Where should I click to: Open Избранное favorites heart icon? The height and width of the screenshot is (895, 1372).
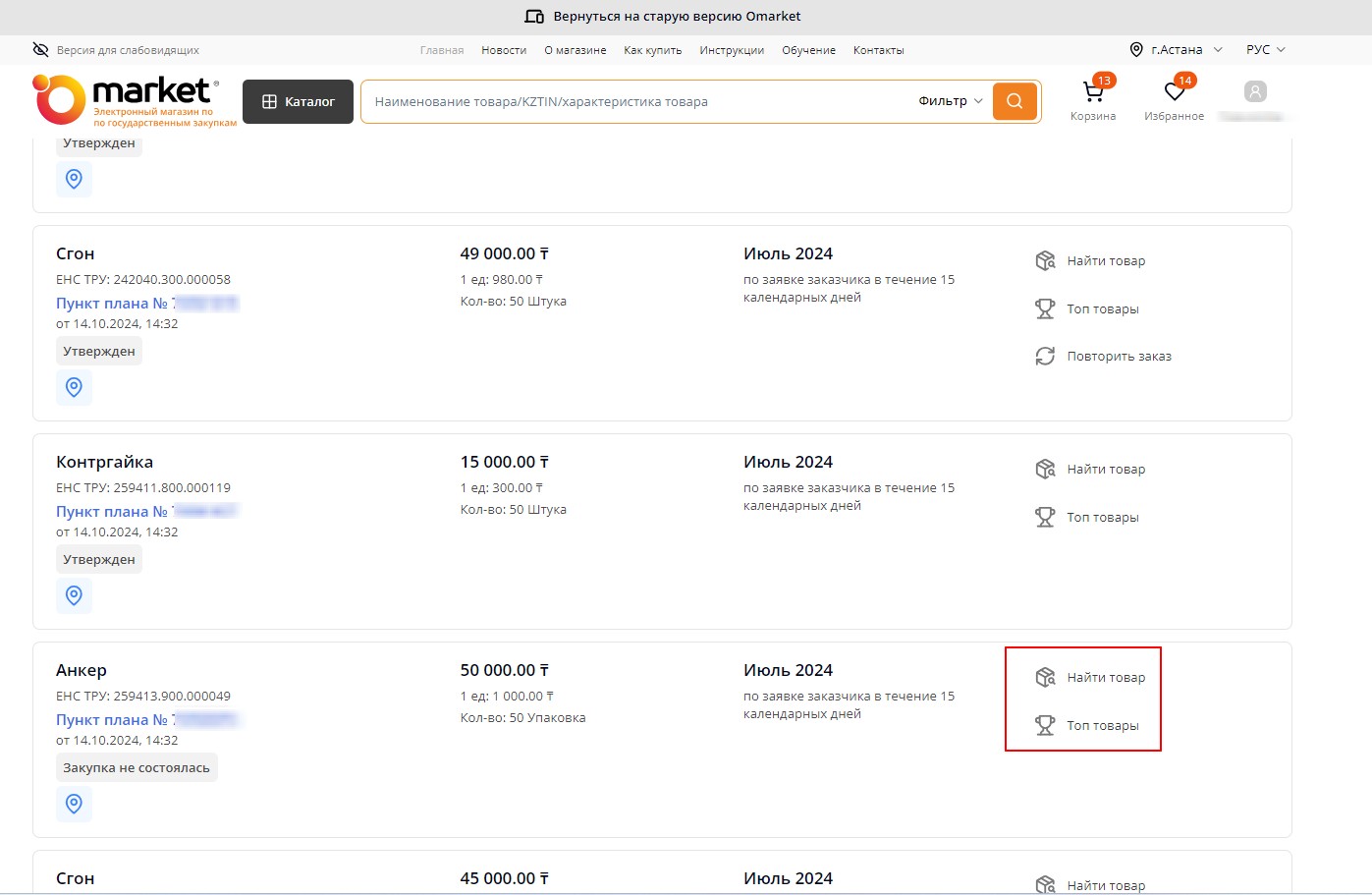pyautogui.click(x=1174, y=93)
